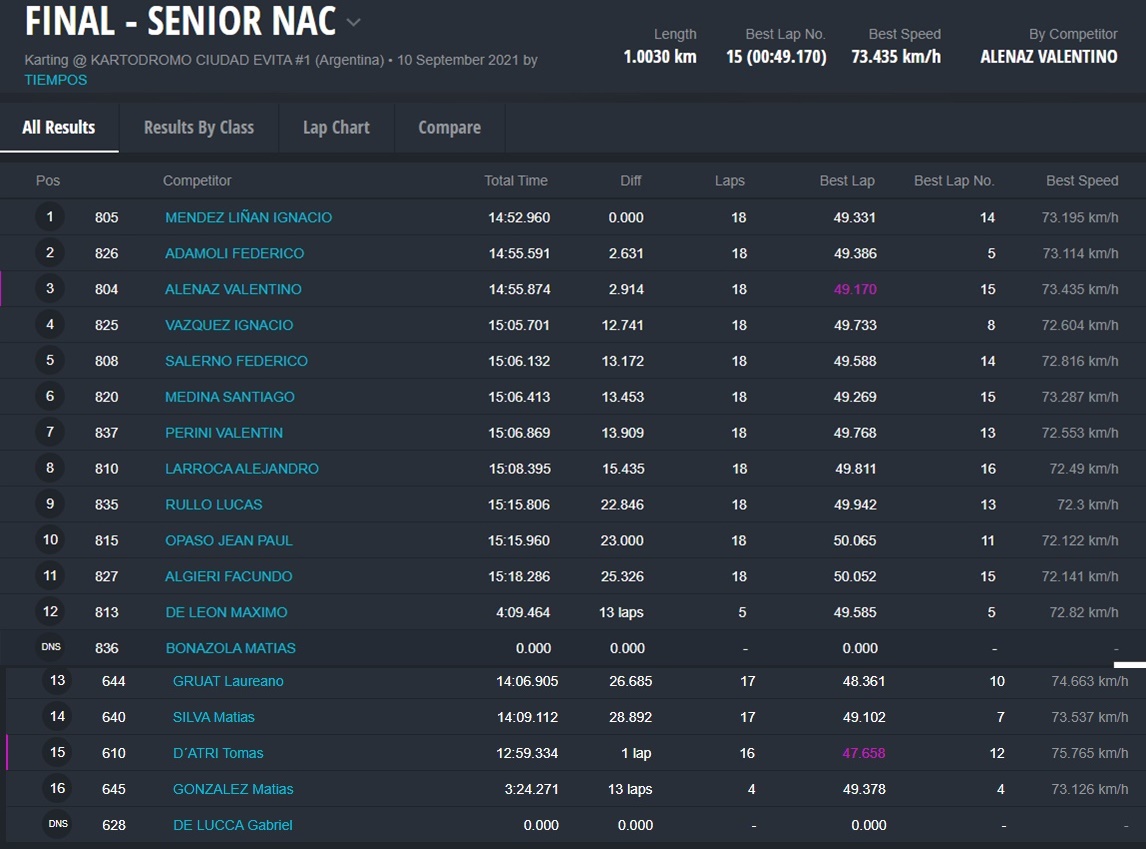Click the DNS badge beside Bonazola Matias
The image size is (1146, 849).
[51, 647]
